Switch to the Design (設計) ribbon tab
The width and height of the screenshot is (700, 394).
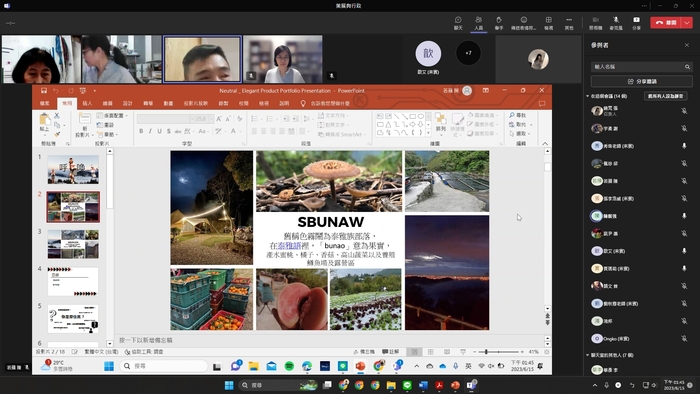tap(128, 103)
